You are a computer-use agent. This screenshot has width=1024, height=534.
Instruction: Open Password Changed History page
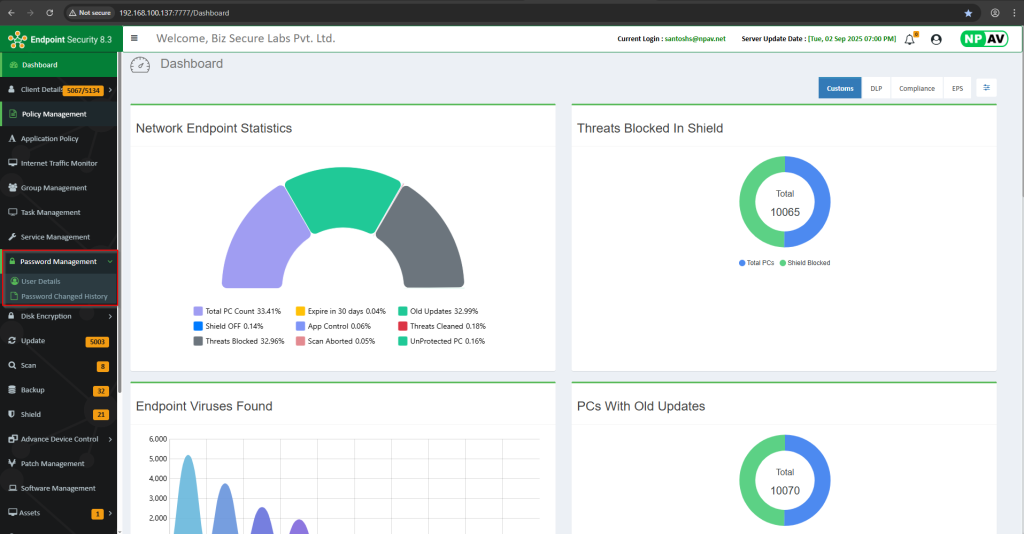64,296
